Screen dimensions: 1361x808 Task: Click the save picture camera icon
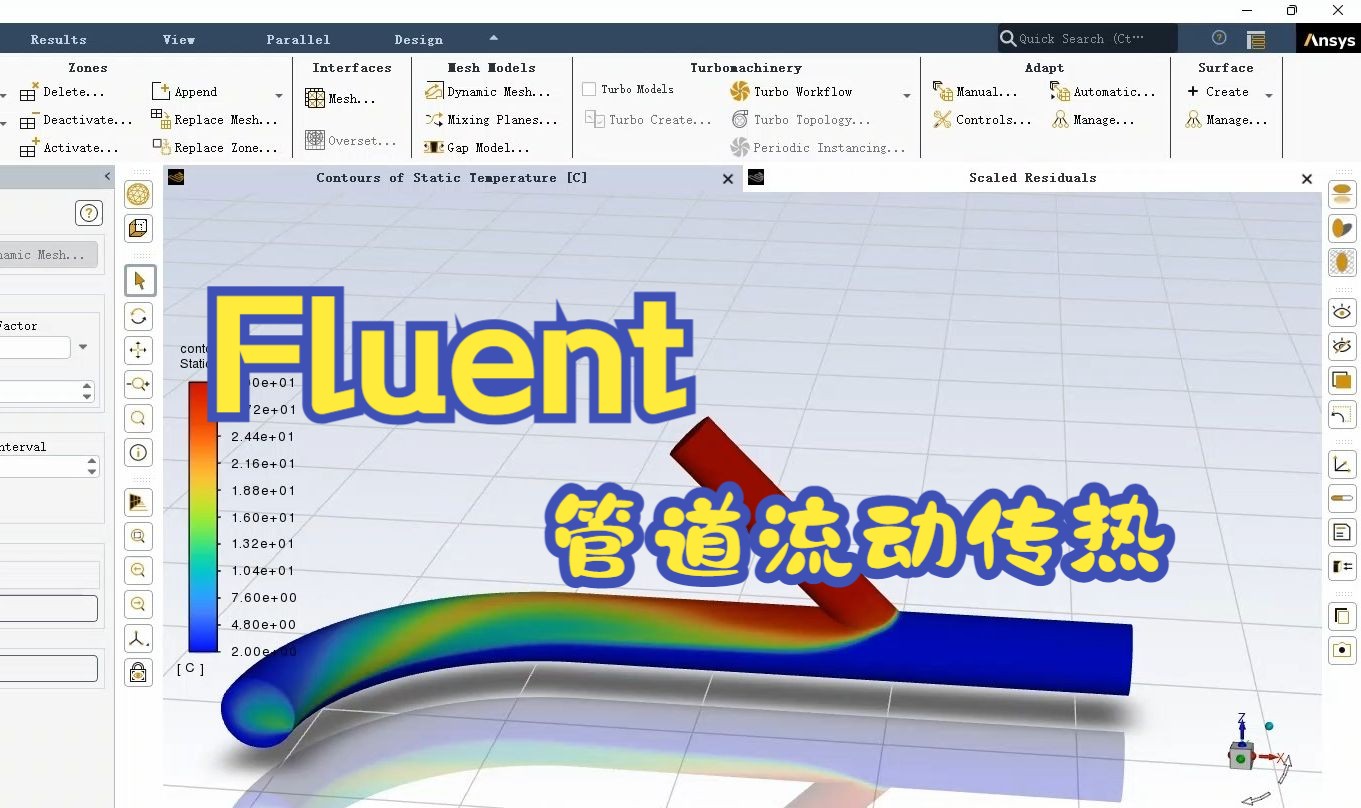[x=1342, y=650]
